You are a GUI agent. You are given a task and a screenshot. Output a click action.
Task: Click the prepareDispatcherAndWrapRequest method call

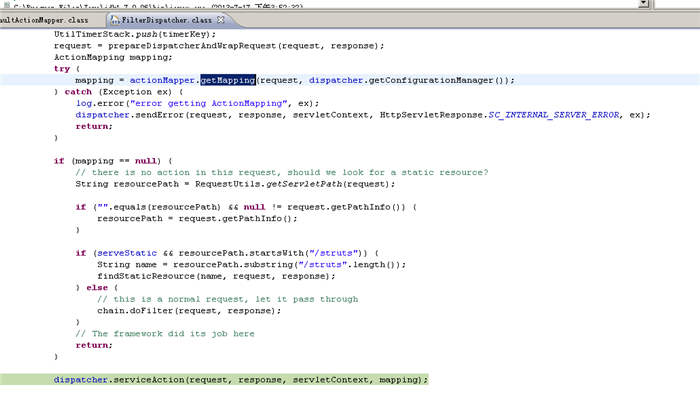tap(193, 46)
